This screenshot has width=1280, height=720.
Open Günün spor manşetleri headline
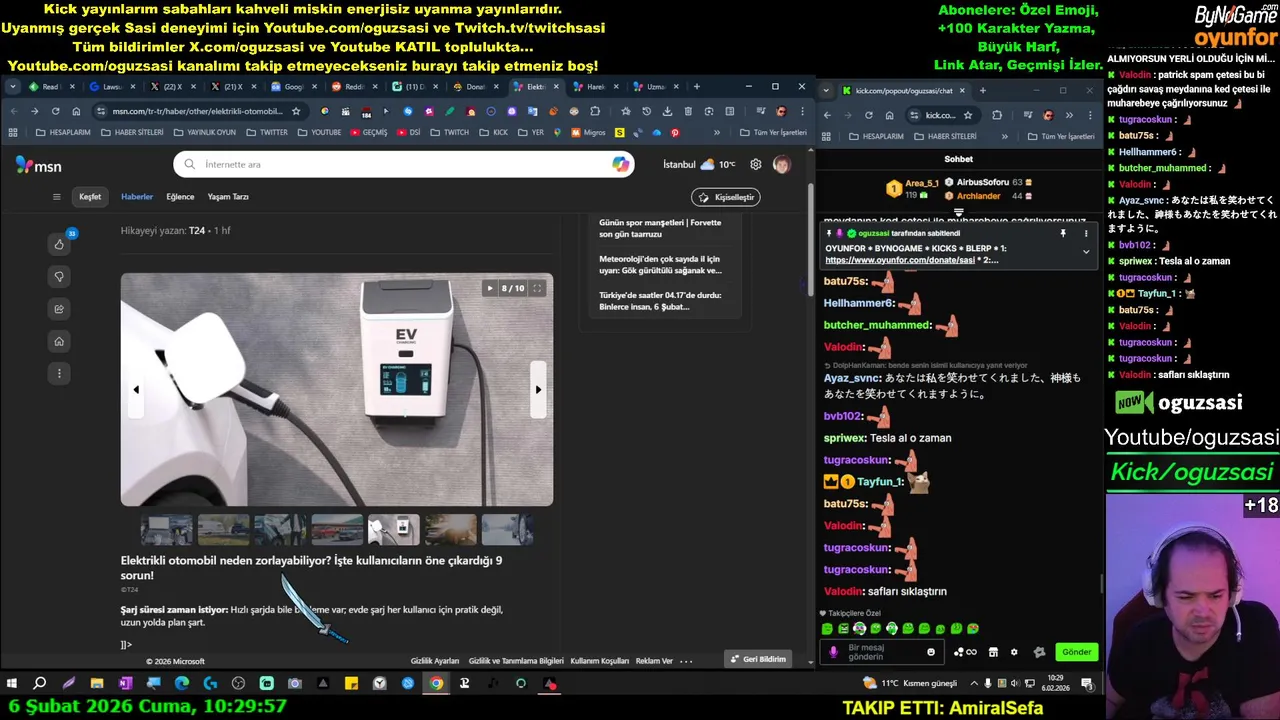click(660, 228)
